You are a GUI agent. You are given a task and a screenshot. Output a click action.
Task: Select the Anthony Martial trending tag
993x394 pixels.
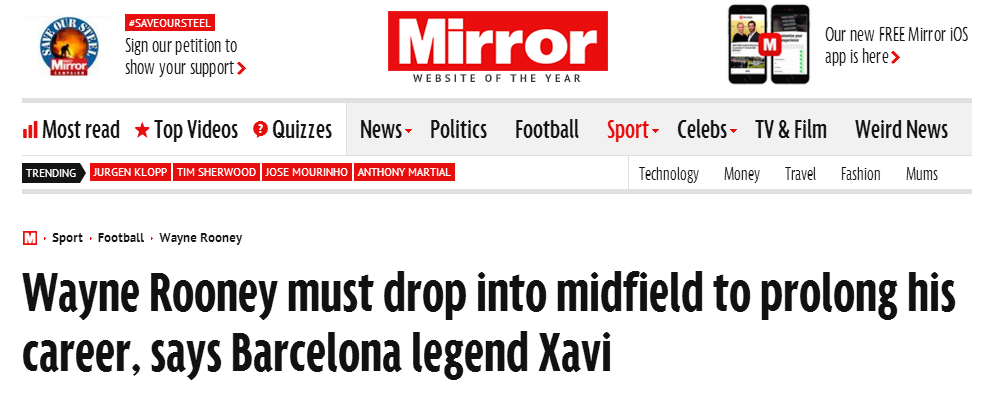point(404,172)
